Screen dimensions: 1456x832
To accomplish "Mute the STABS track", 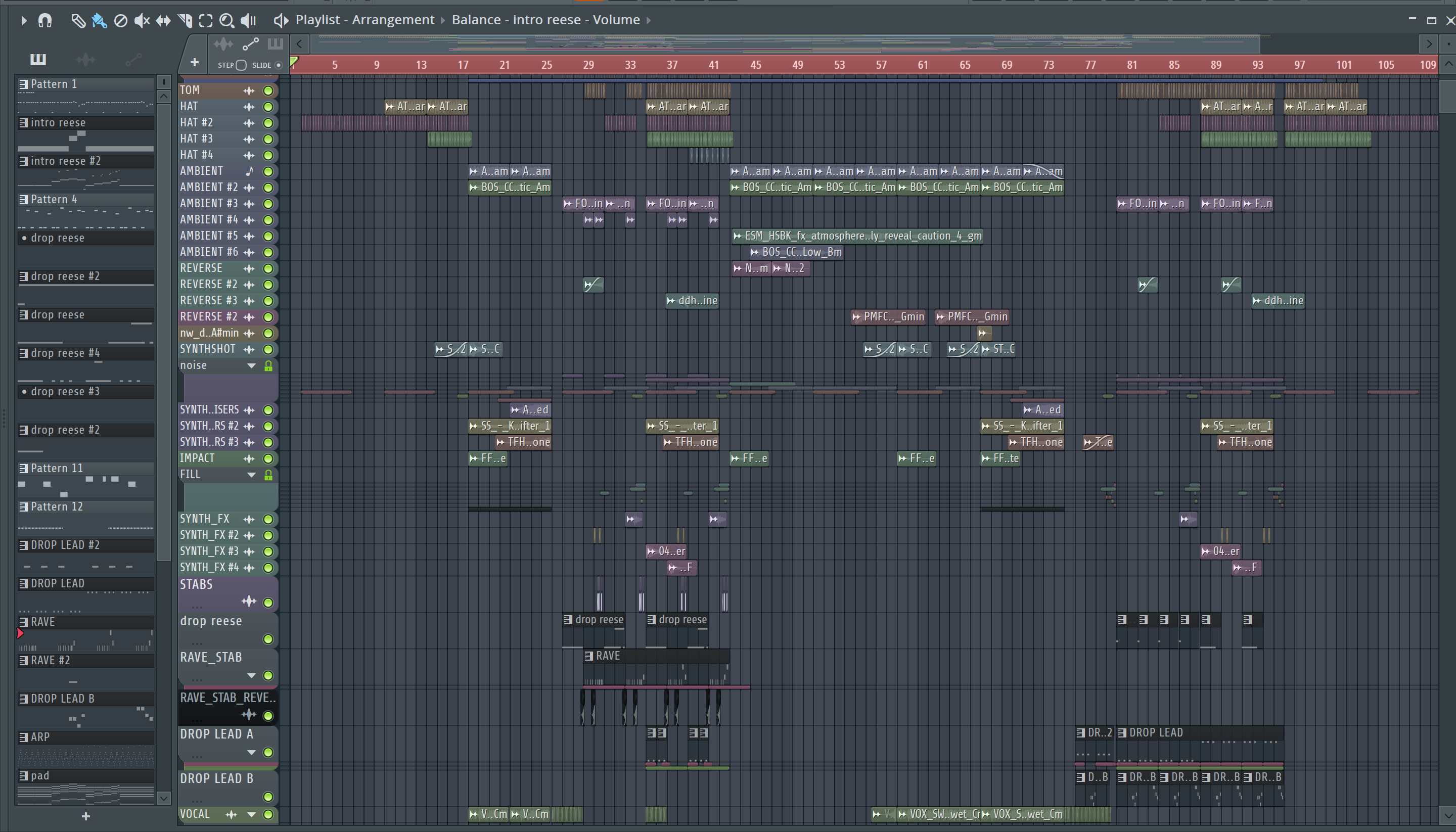I will click(268, 603).
